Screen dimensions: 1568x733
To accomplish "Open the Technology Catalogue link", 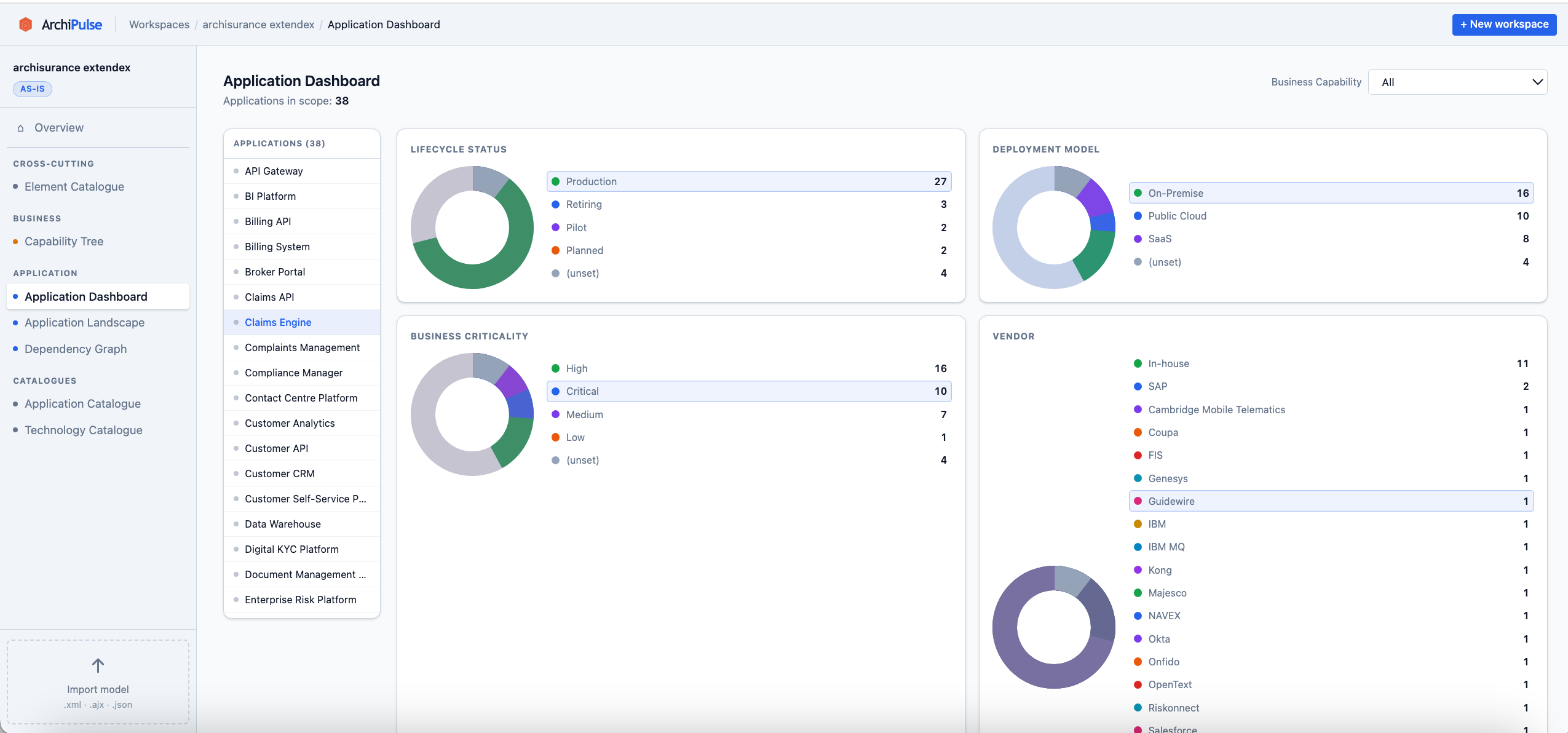I will pos(82,430).
